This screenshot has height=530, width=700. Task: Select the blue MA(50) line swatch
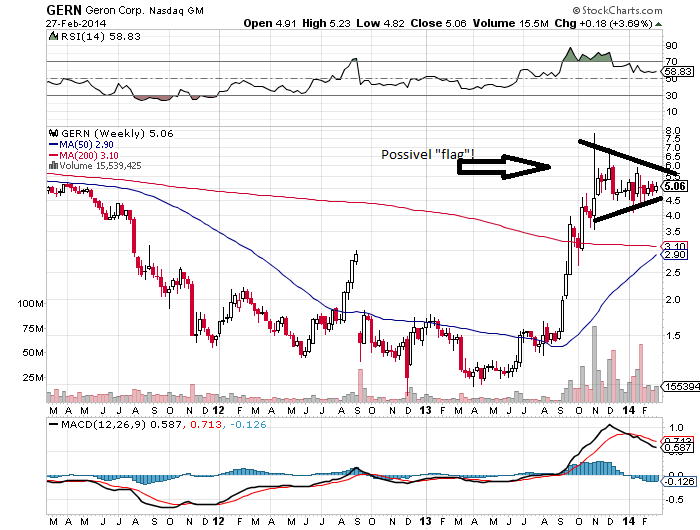53,145
